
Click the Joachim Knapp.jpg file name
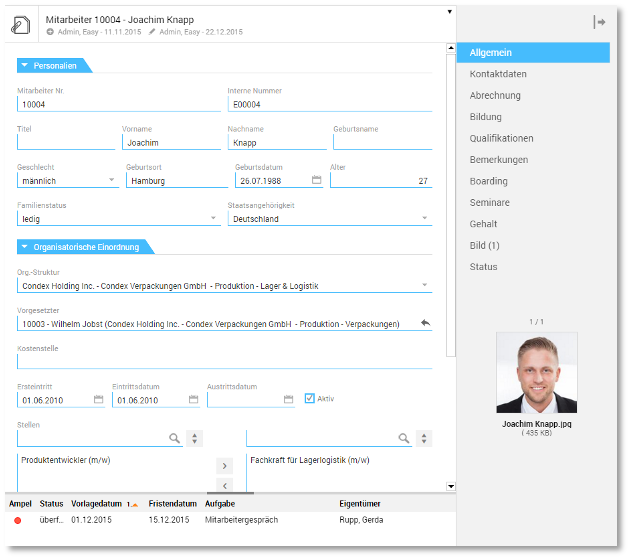tap(537, 424)
